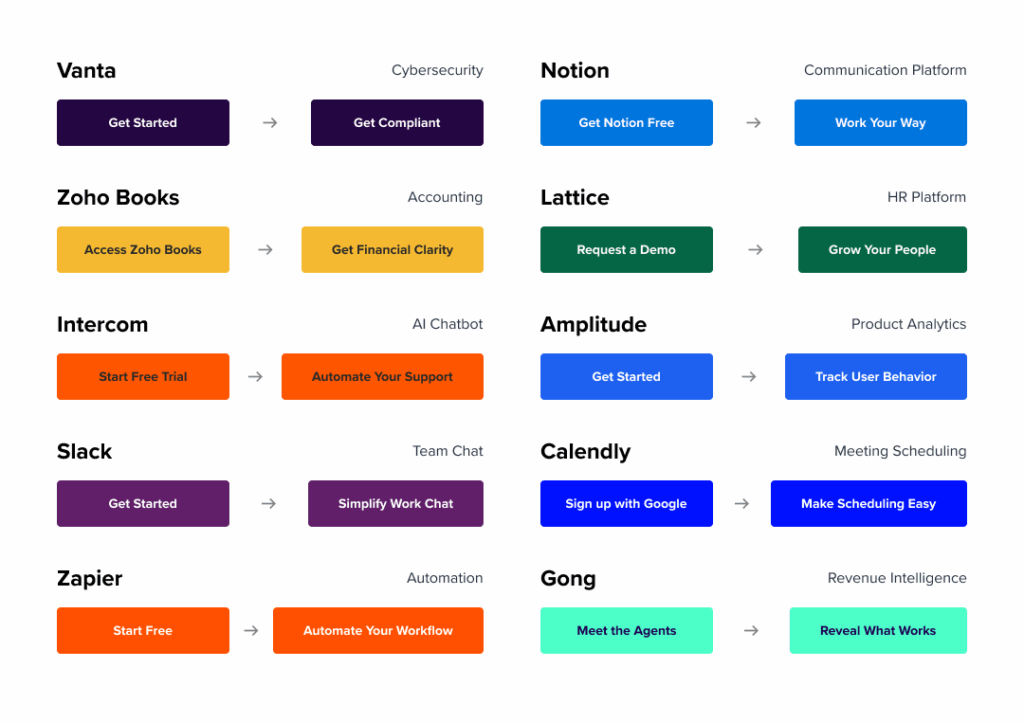
Task: Click the green Grow Your People button
Action: 882,250
